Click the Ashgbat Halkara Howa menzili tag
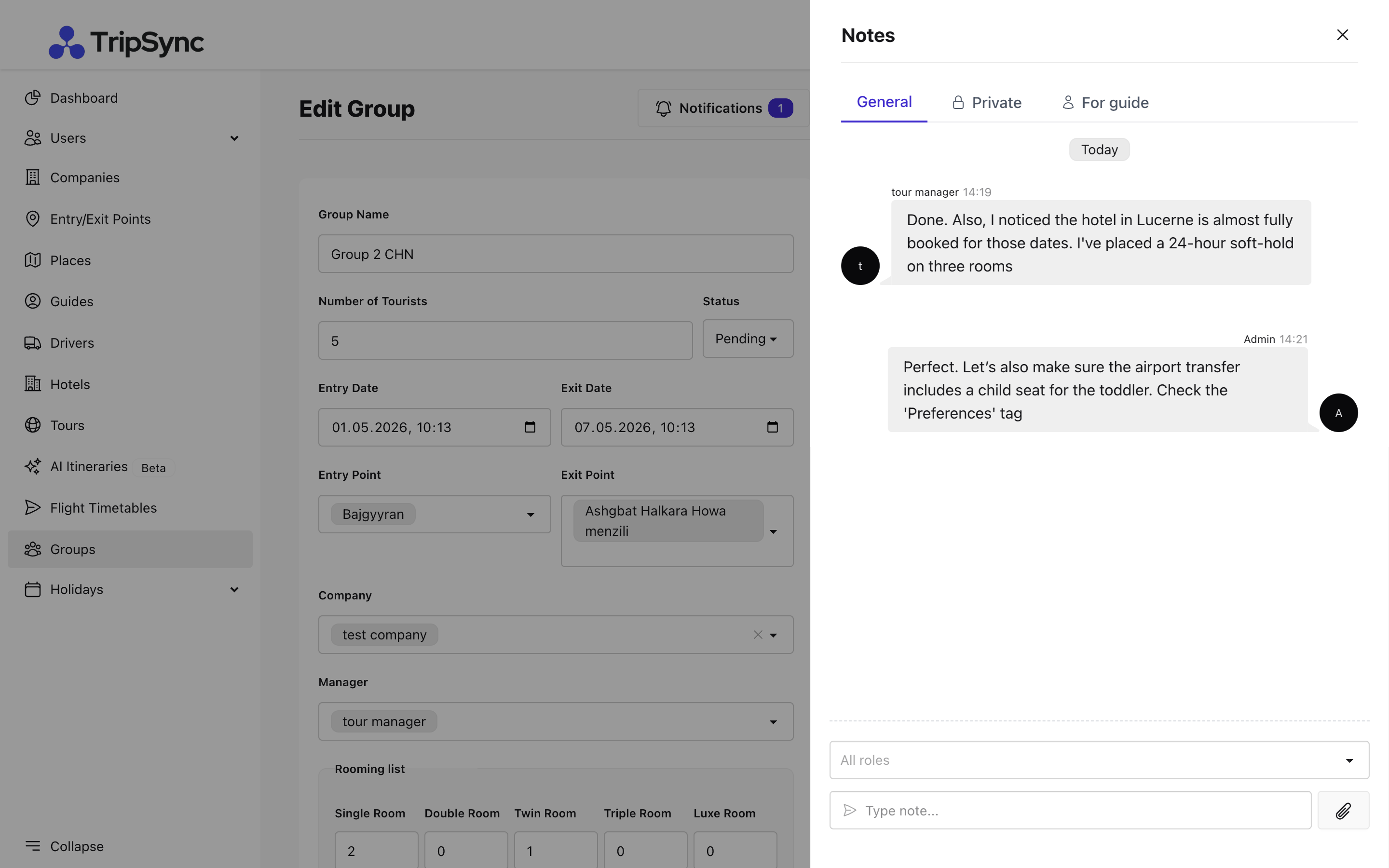Image resolution: width=1389 pixels, height=868 pixels. [x=668, y=521]
